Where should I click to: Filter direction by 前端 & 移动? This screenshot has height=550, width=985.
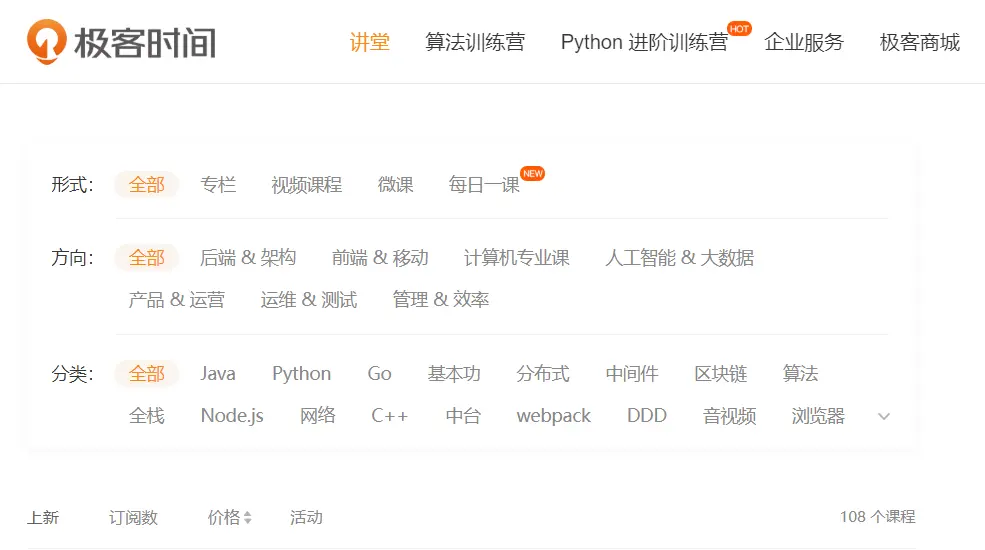tap(380, 257)
